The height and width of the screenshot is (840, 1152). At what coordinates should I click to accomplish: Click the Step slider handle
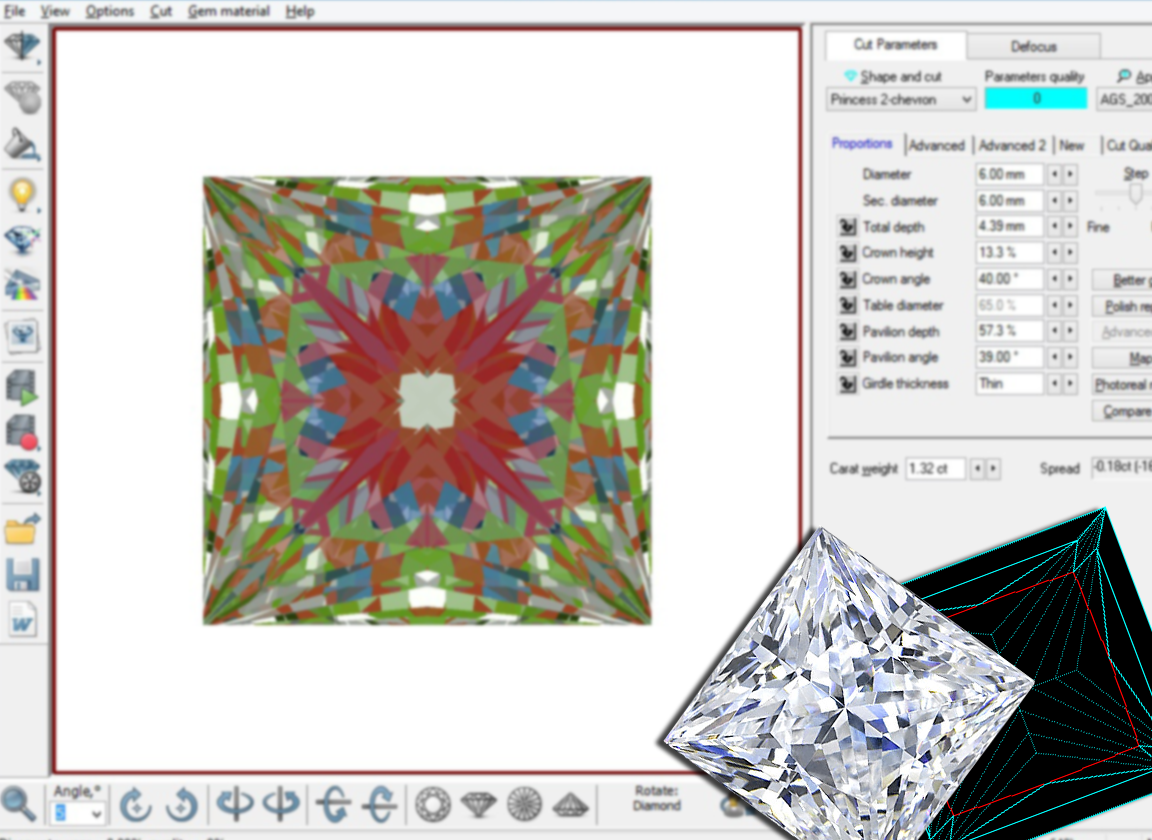coord(1135,195)
